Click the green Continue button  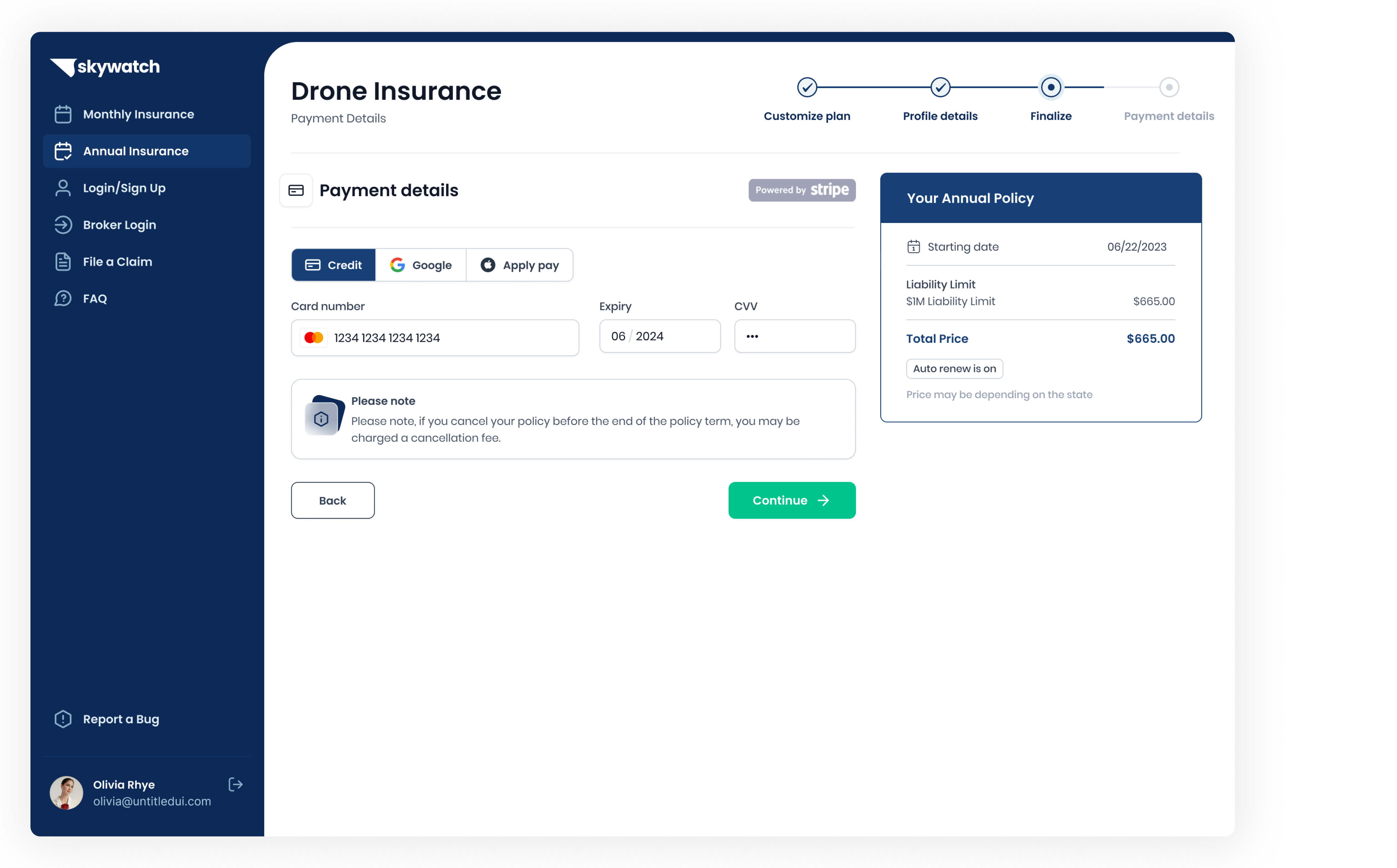(x=792, y=500)
